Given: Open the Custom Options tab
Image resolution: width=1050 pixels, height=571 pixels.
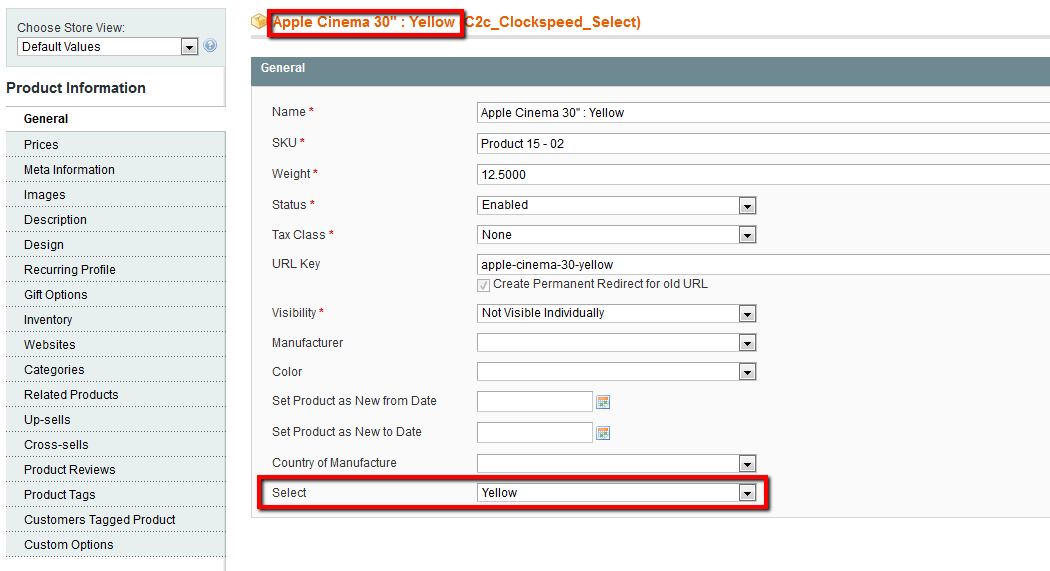Looking at the screenshot, I should [x=116, y=544].
